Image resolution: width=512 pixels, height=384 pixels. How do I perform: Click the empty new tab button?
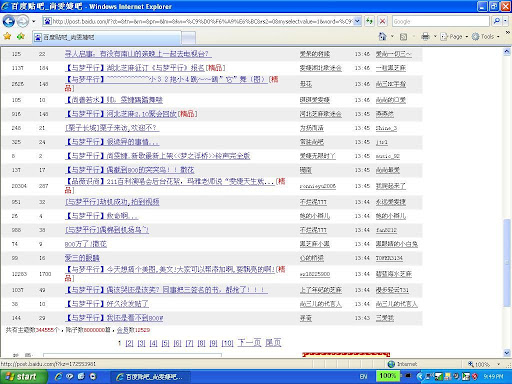[x=189, y=37]
